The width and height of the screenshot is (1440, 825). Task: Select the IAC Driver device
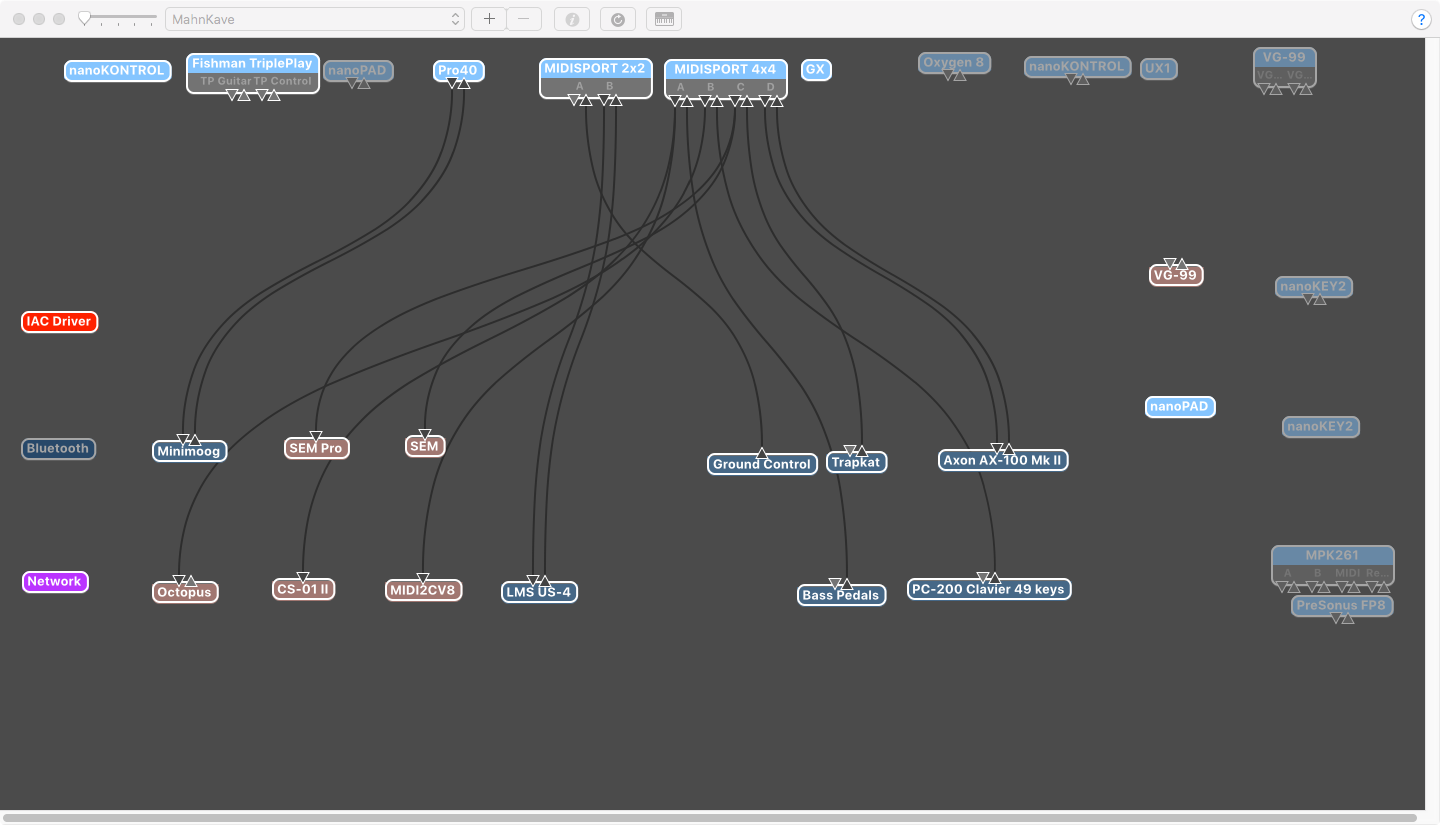[x=60, y=322]
